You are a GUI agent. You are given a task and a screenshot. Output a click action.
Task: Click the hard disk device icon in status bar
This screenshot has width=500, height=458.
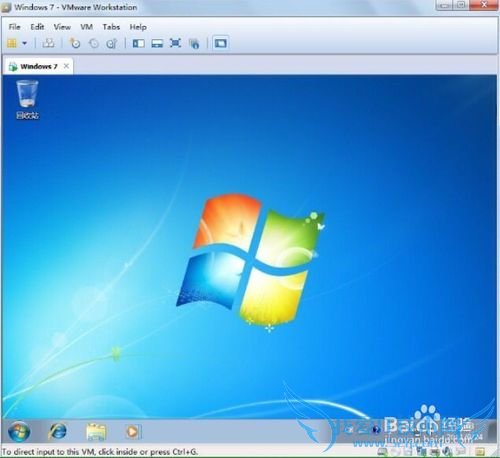(x=382, y=452)
